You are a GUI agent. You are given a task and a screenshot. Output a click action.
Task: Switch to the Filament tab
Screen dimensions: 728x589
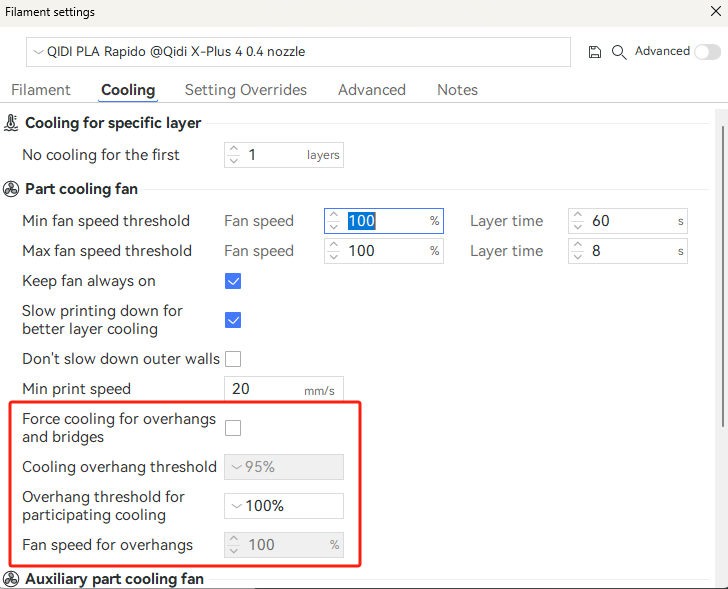[40, 90]
